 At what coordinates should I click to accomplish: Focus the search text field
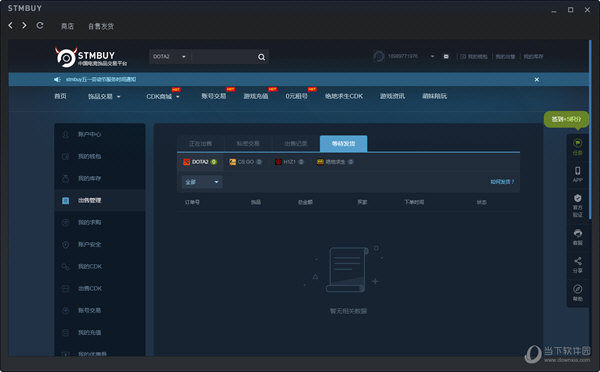pos(223,57)
